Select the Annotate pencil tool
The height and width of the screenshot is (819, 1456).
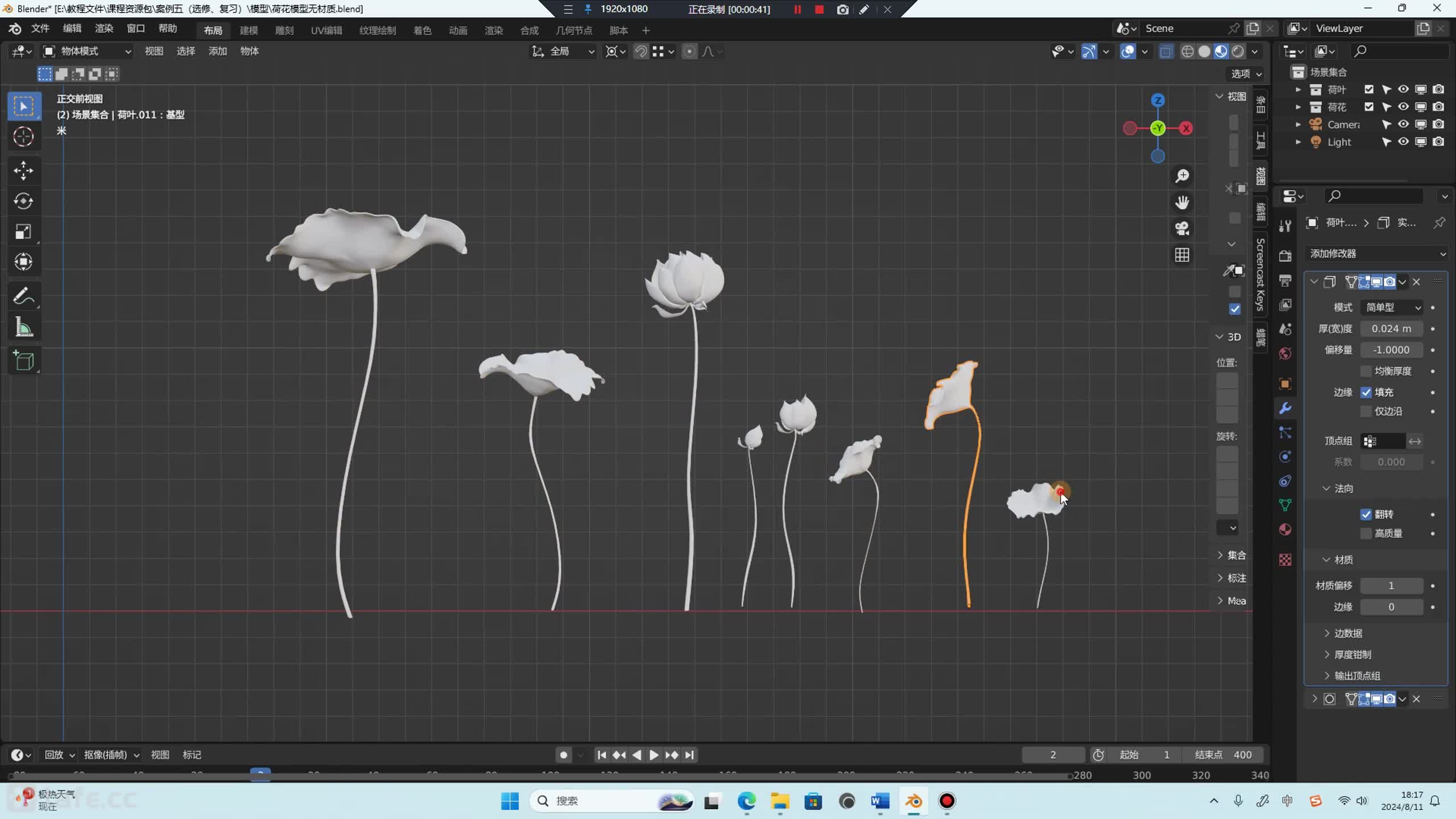point(23,296)
